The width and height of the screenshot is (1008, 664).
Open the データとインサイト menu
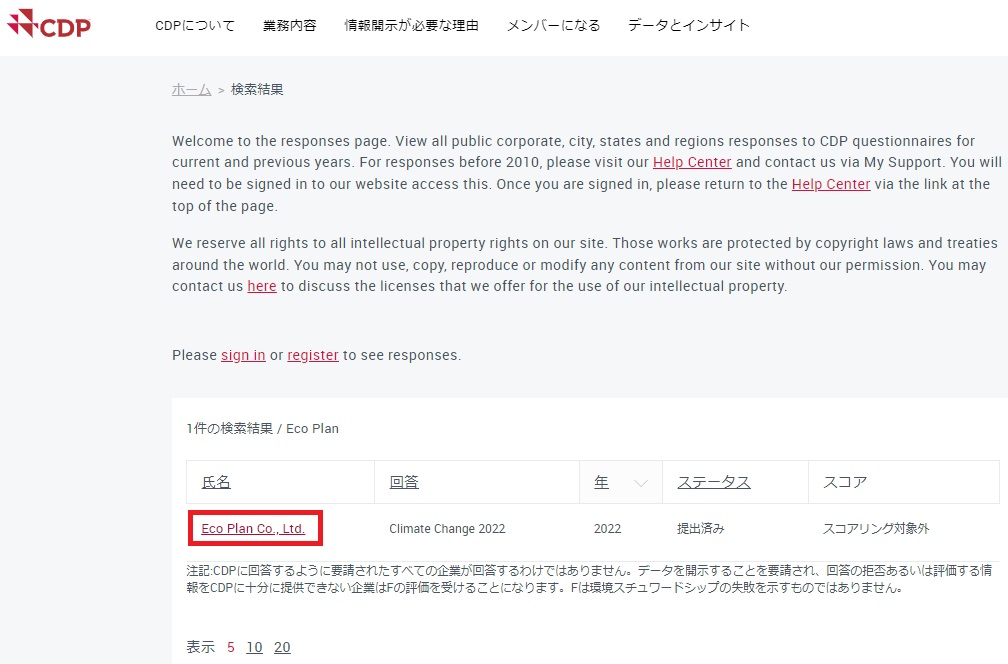(689, 25)
